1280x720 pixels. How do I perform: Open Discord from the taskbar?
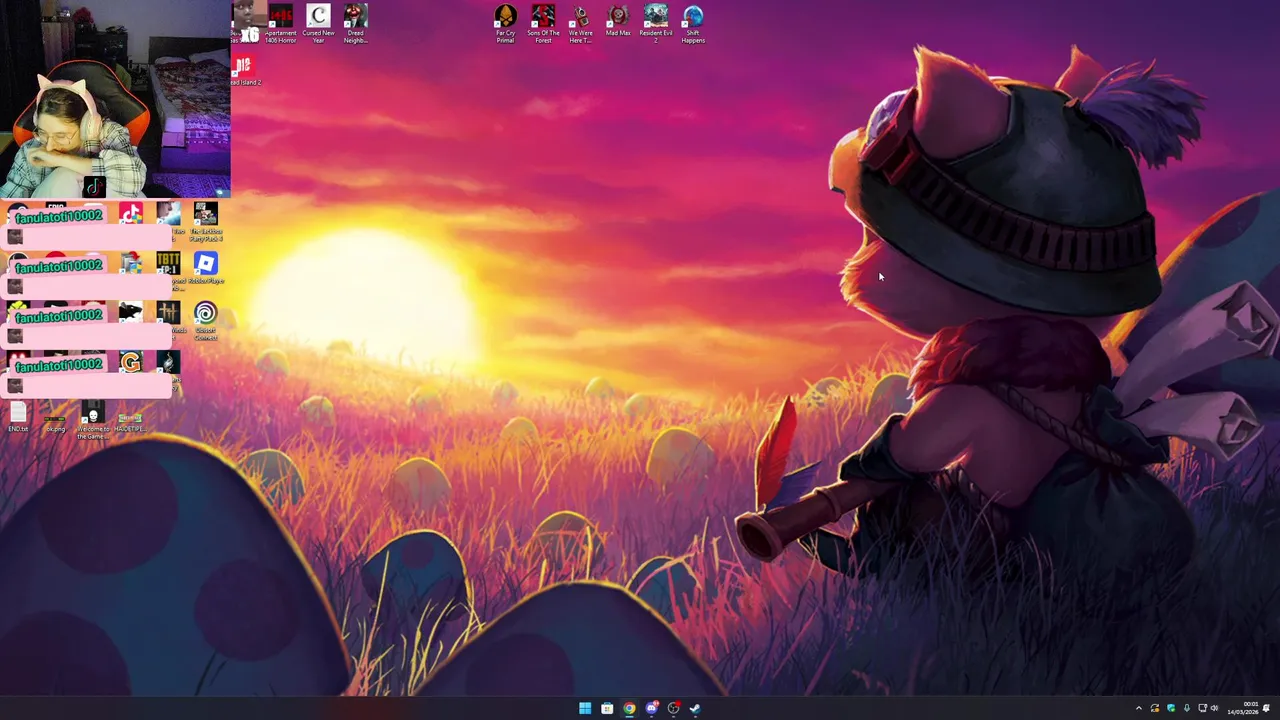(x=652, y=709)
